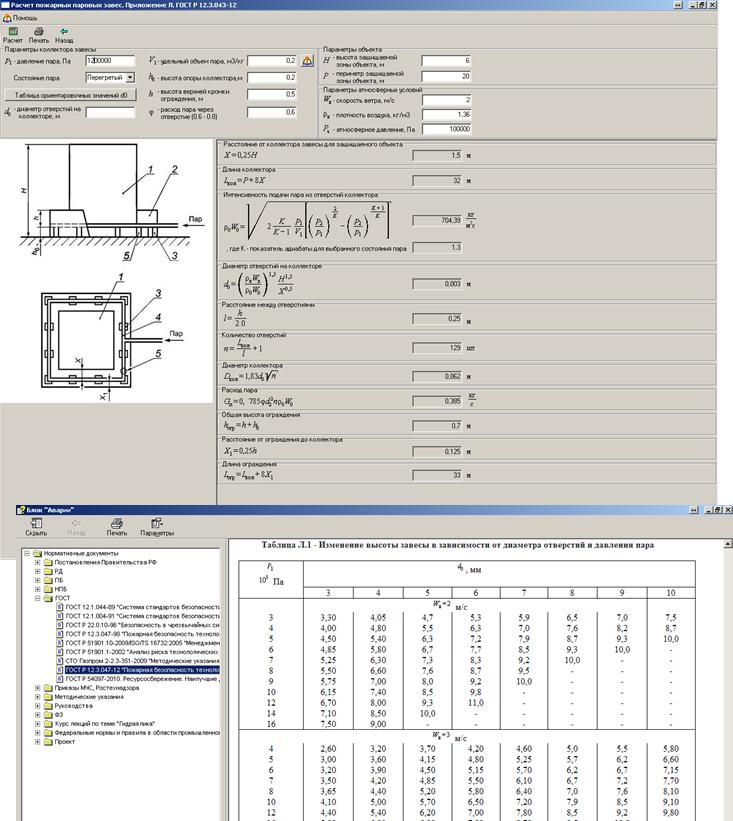Image resolution: width=733 pixels, height=821 pixels.
Task: Click the Скрыть hide icon in help viewer
Action: tap(36, 525)
